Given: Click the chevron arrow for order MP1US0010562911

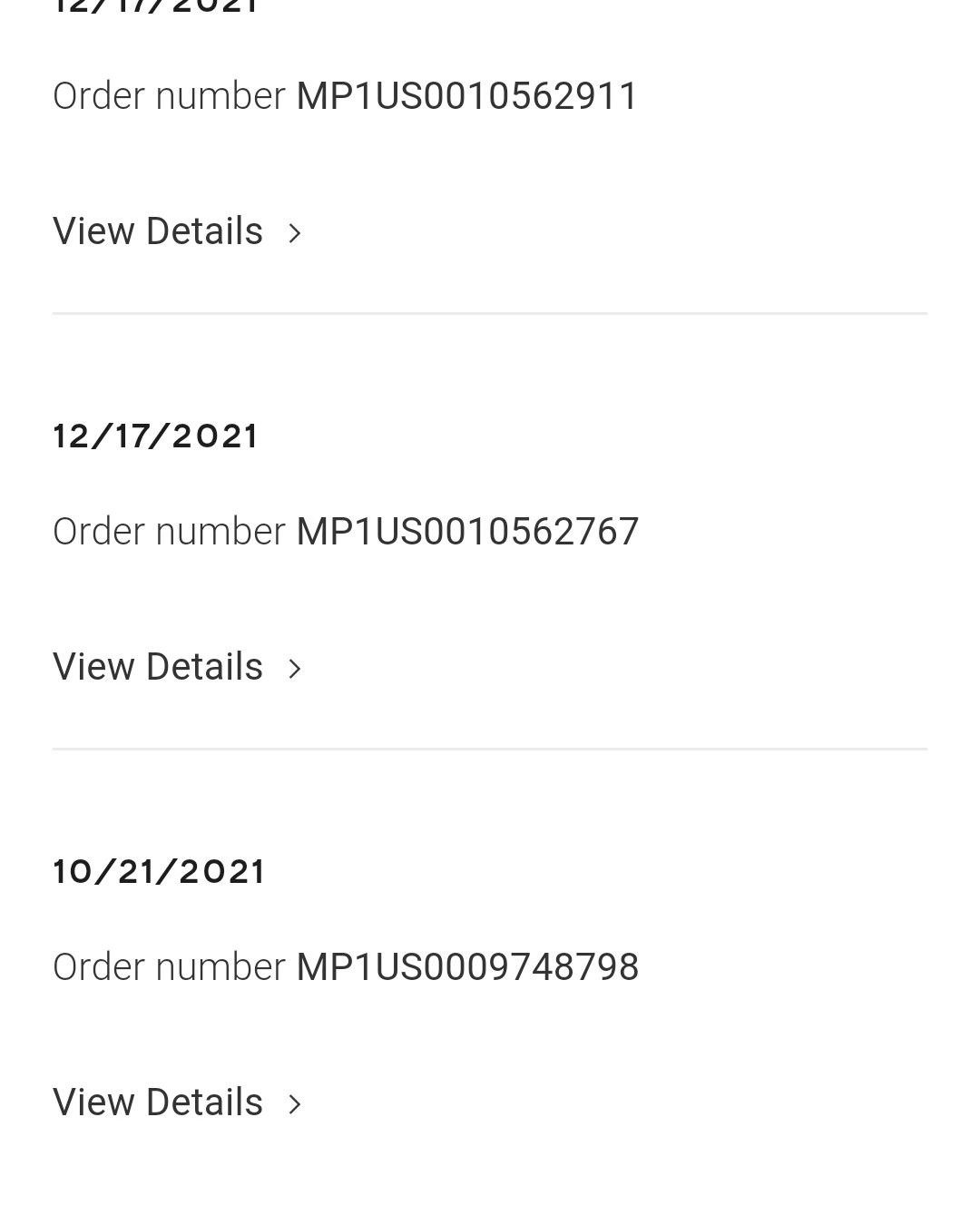Looking at the screenshot, I should [294, 233].
